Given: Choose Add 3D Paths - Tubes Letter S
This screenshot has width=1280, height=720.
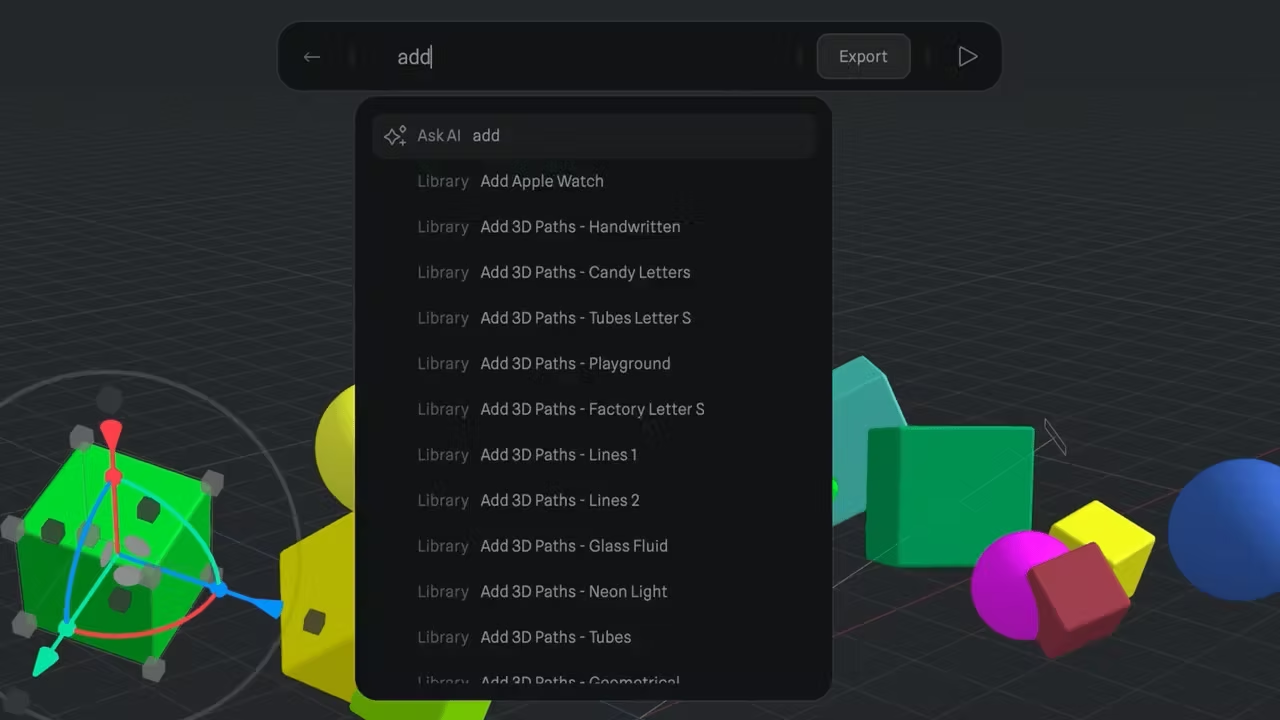Looking at the screenshot, I should click(585, 318).
